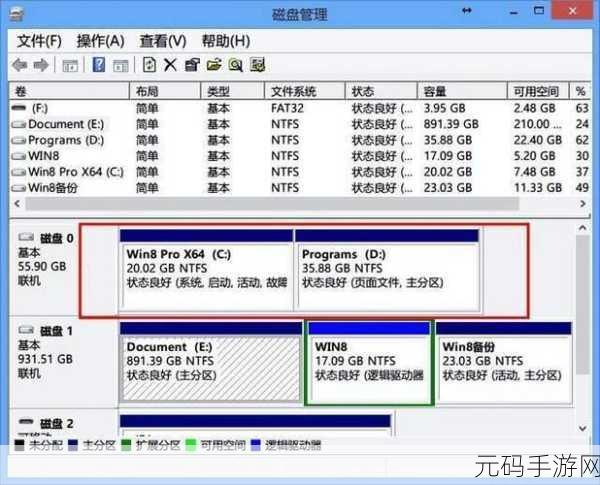Click the drive icon of the Win8备份 row

pyautogui.click(x=18, y=188)
